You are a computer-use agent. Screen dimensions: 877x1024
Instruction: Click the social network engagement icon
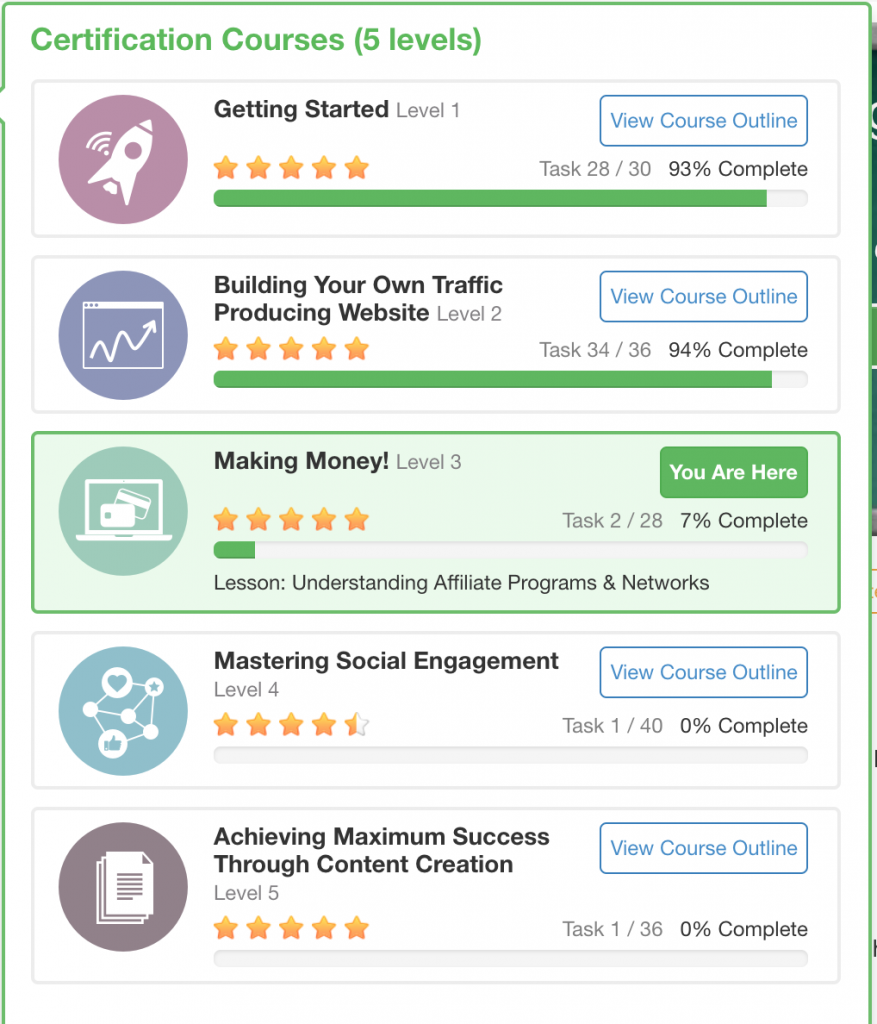pyautogui.click(x=123, y=711)
